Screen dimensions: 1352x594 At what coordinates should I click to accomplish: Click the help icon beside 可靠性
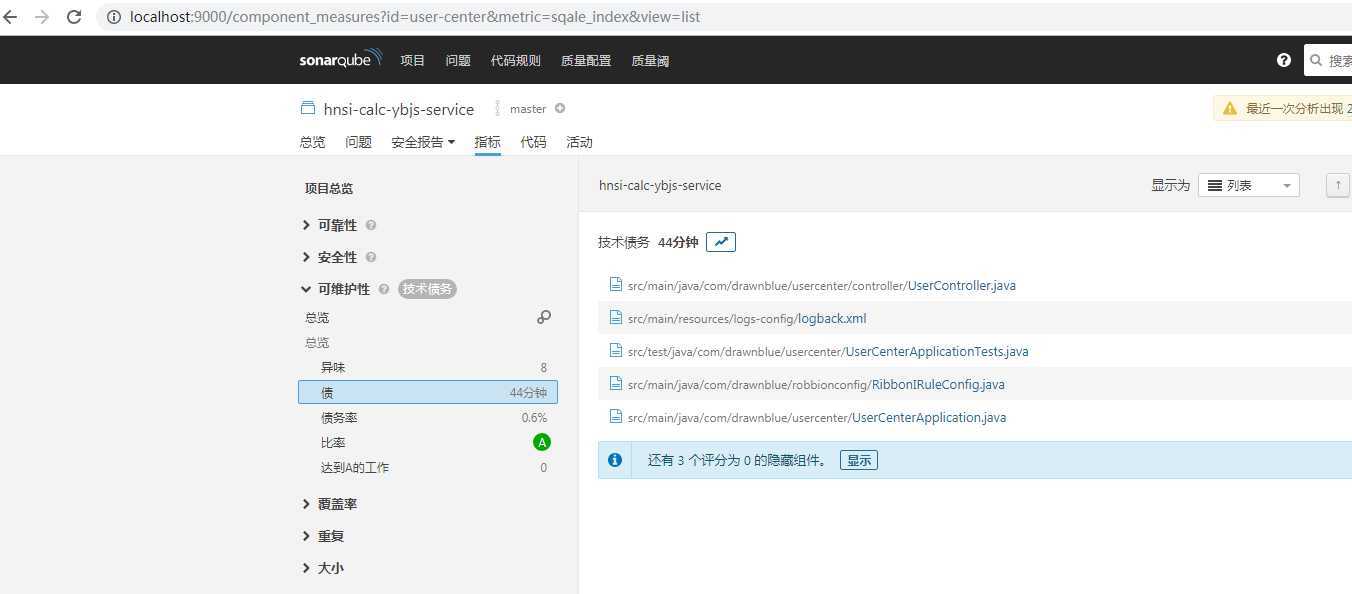point(371,226)
